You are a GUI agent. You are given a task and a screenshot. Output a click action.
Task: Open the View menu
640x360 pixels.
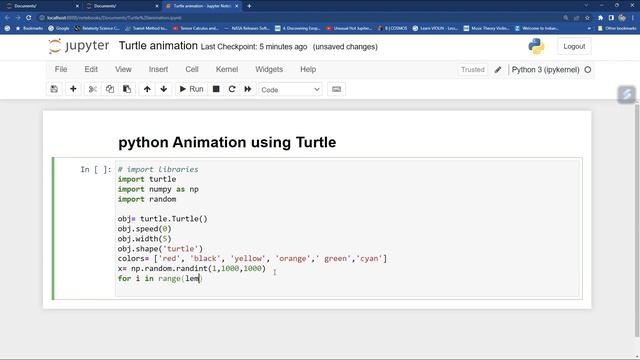point(123,69)
